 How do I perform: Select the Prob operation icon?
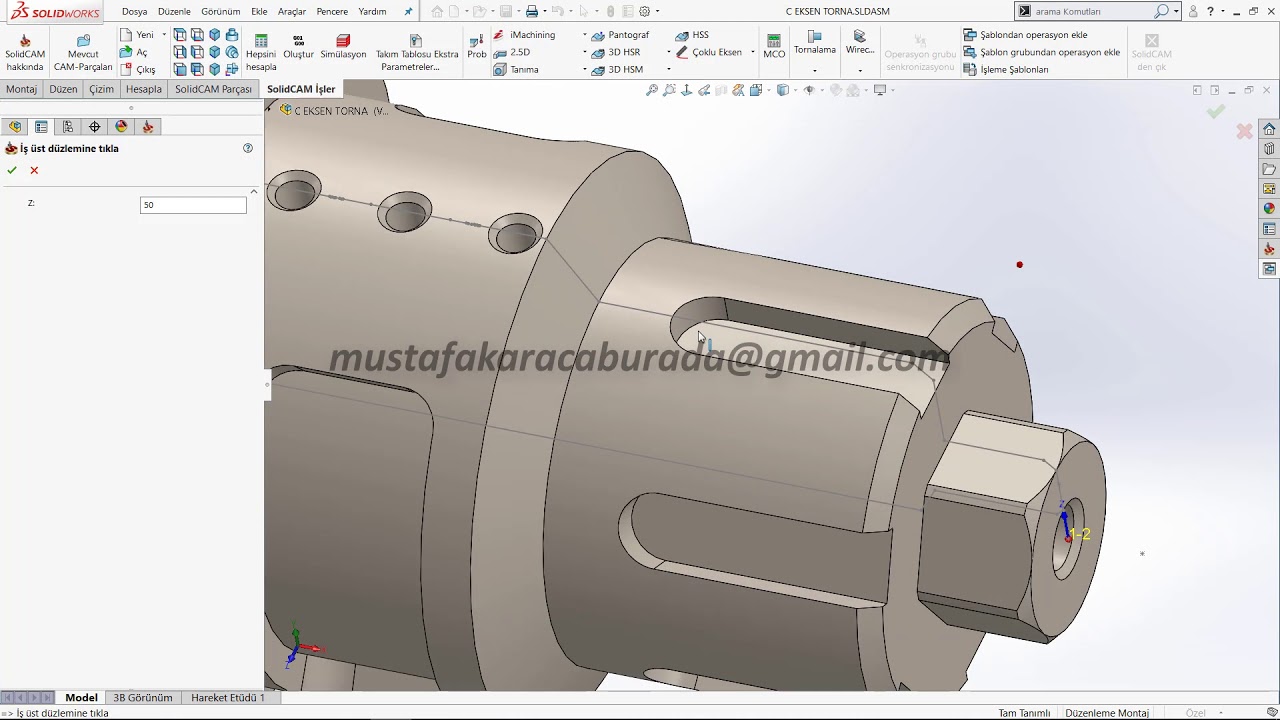477,47
